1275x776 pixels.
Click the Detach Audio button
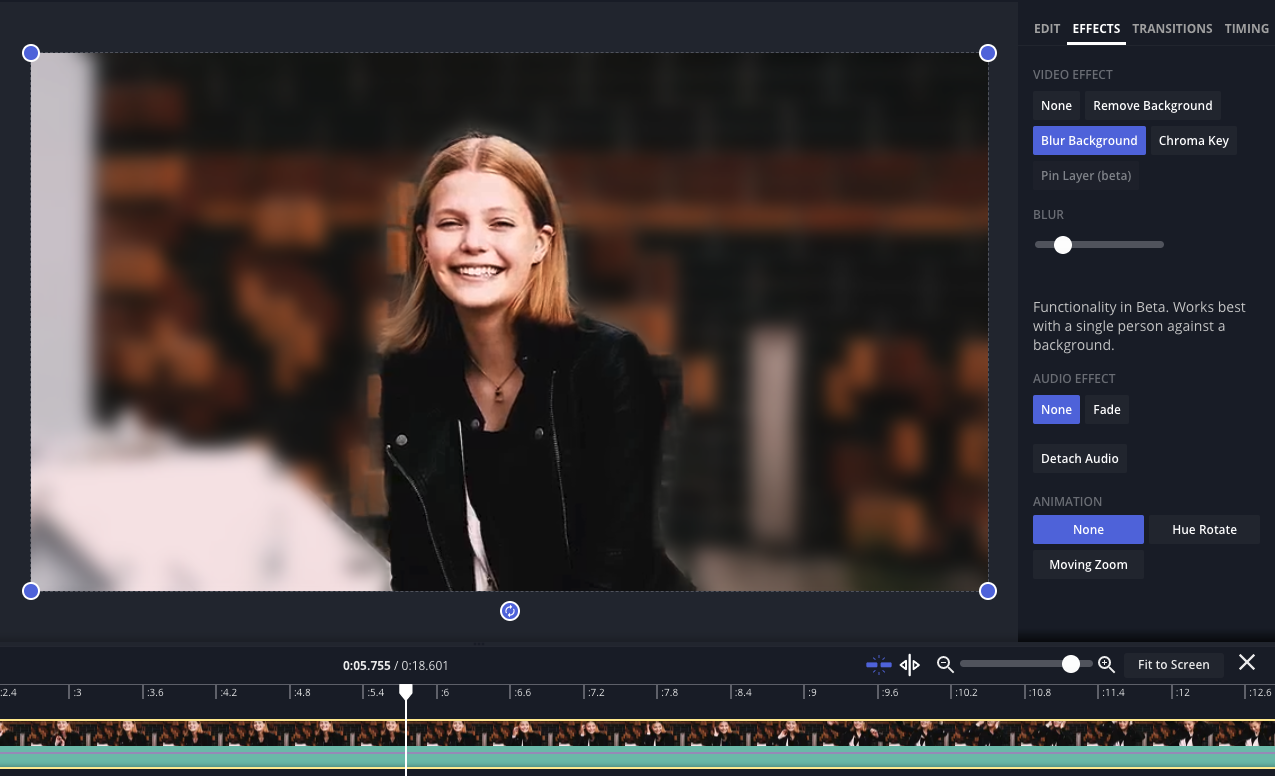[1080, 459]
